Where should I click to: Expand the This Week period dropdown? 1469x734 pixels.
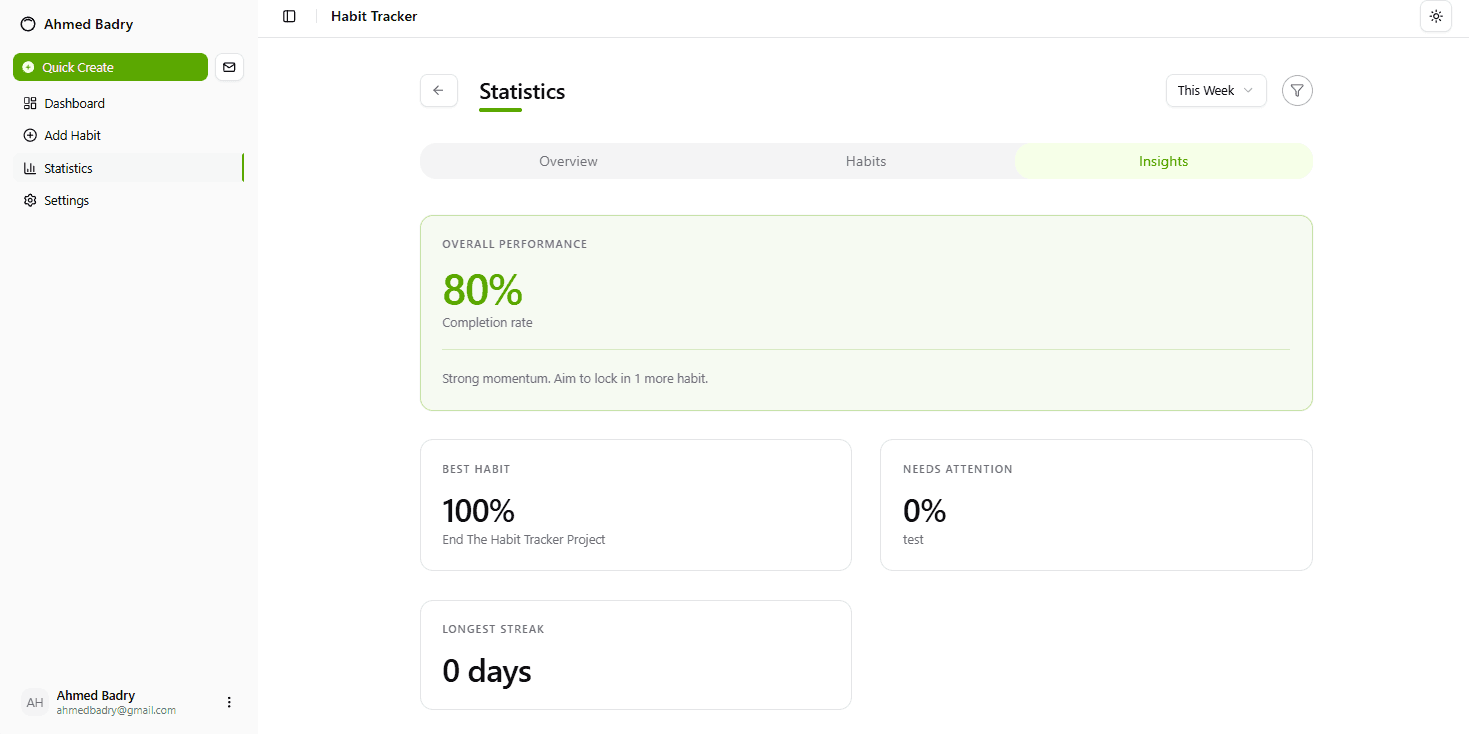click(x=1216, y=90)
